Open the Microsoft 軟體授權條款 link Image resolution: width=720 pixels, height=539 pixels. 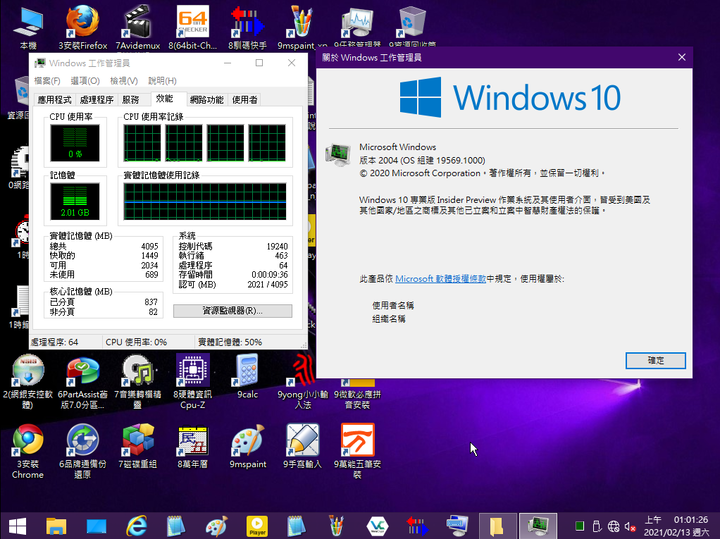point(440,279)
